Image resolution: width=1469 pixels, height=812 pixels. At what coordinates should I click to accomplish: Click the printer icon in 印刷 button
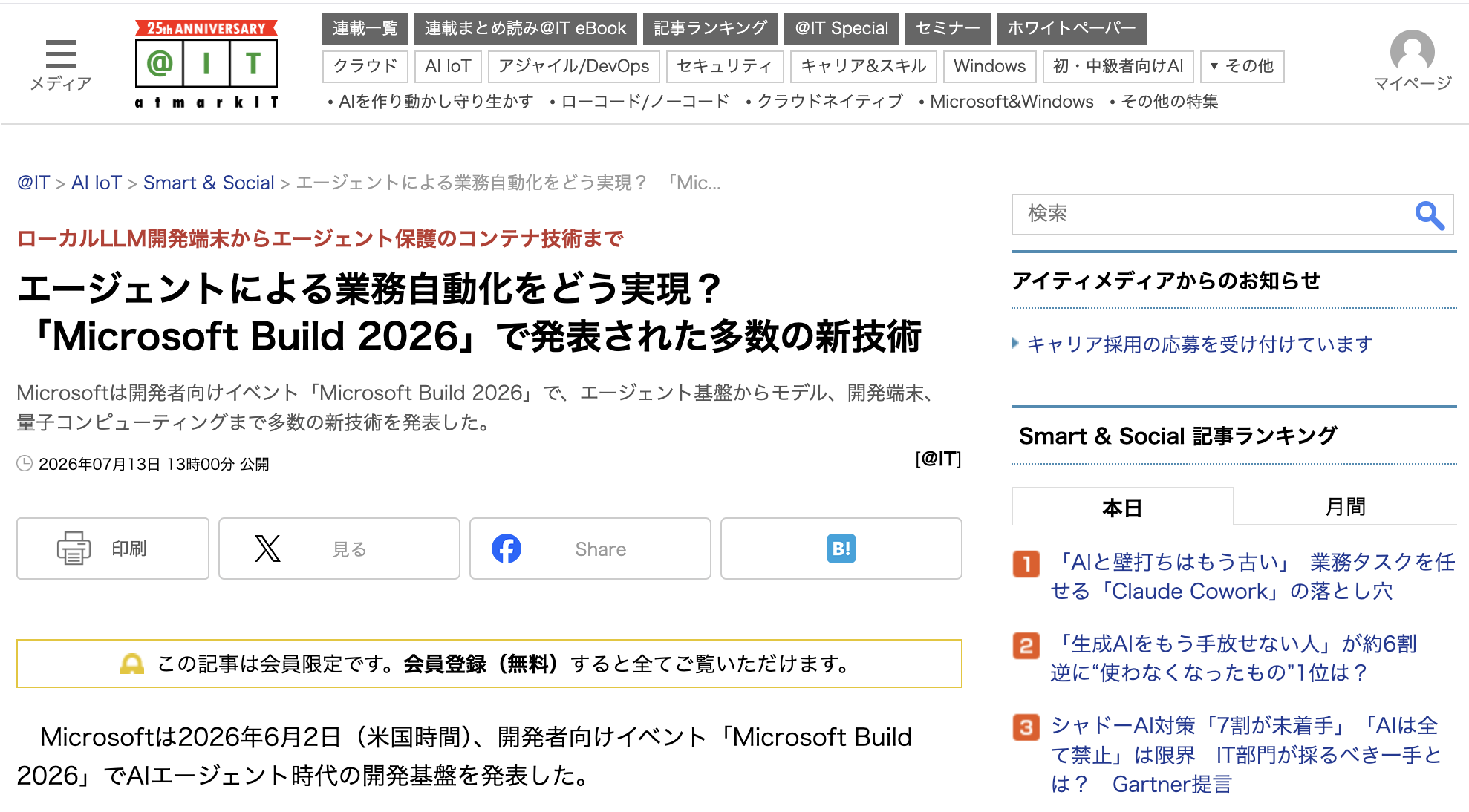(x=74, y=549)
